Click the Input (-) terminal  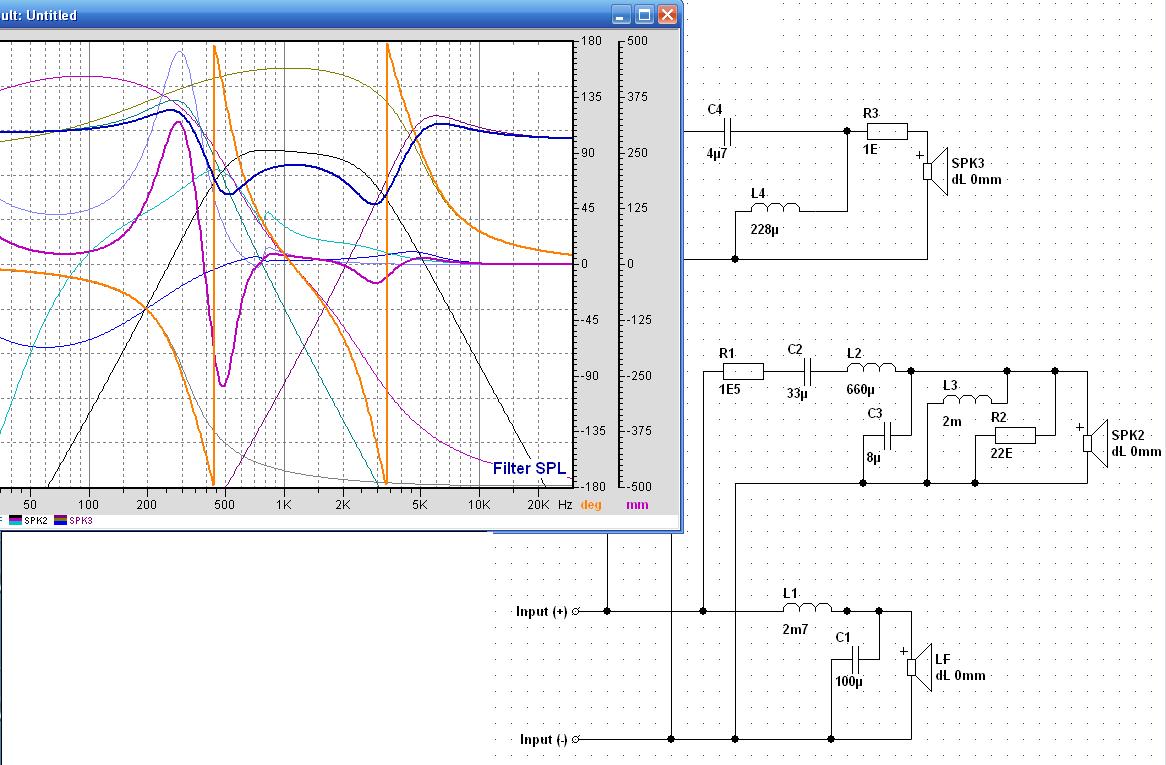click(576, 739)
